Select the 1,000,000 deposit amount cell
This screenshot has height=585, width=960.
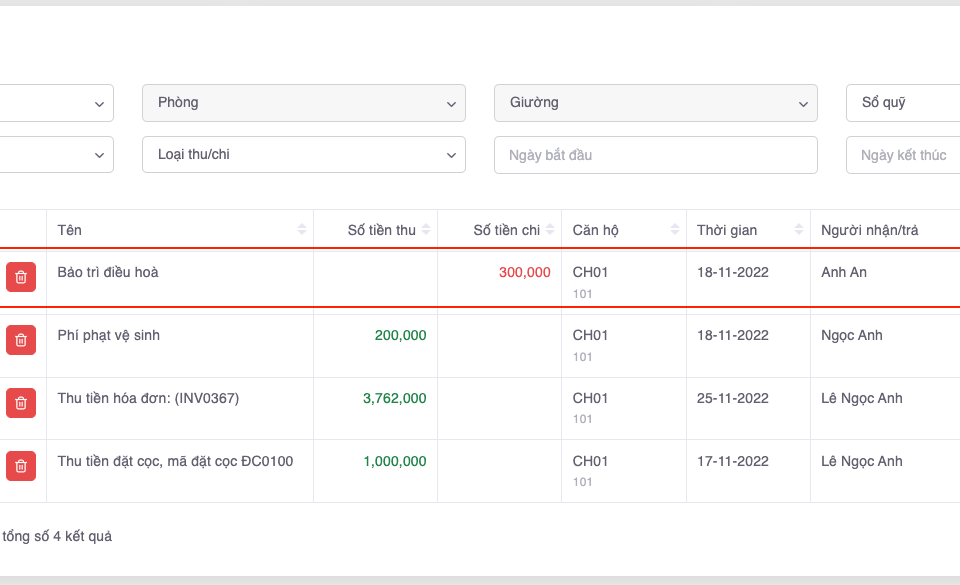coord(394,461)
